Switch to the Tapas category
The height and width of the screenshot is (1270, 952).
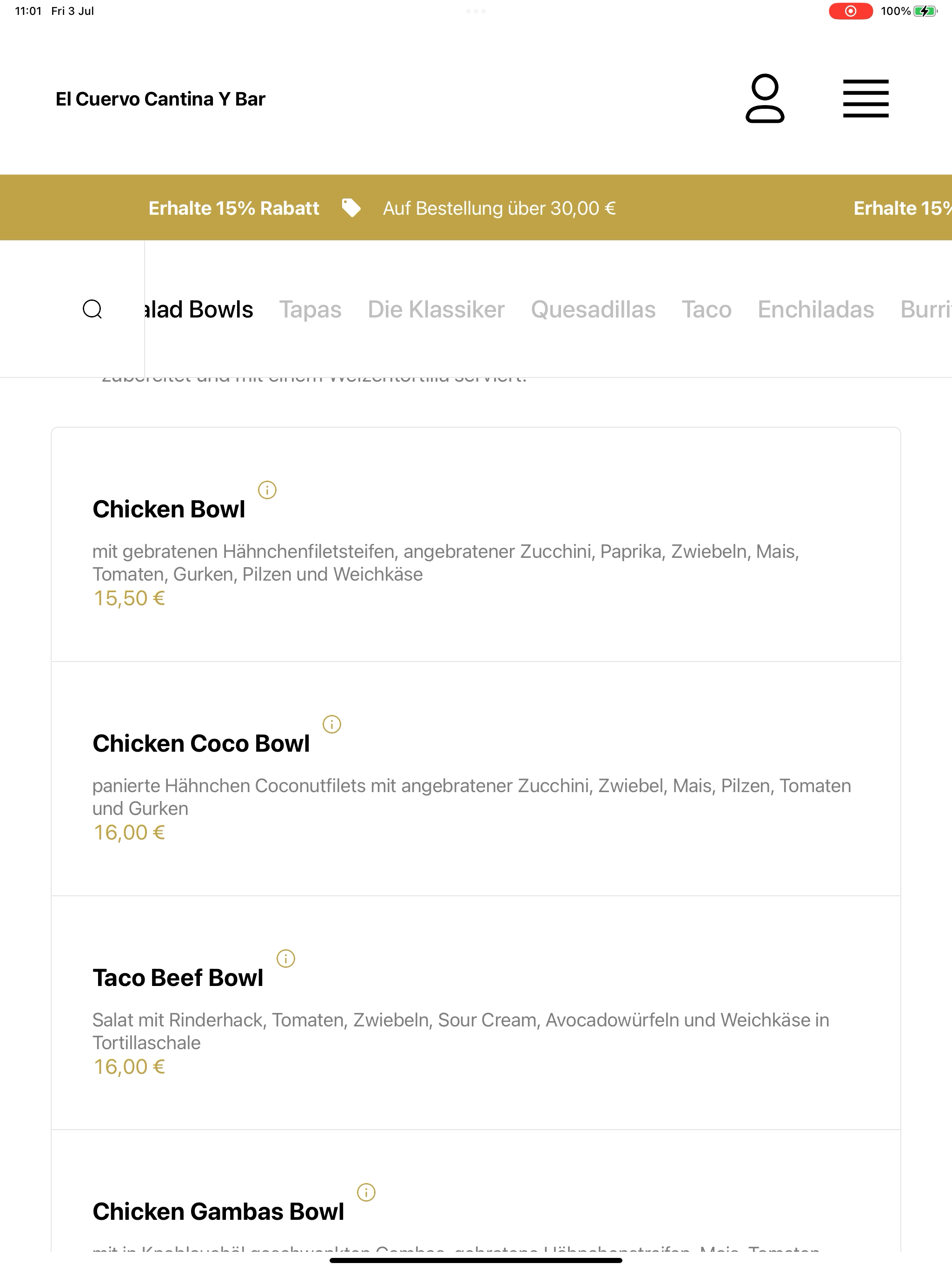310,309
